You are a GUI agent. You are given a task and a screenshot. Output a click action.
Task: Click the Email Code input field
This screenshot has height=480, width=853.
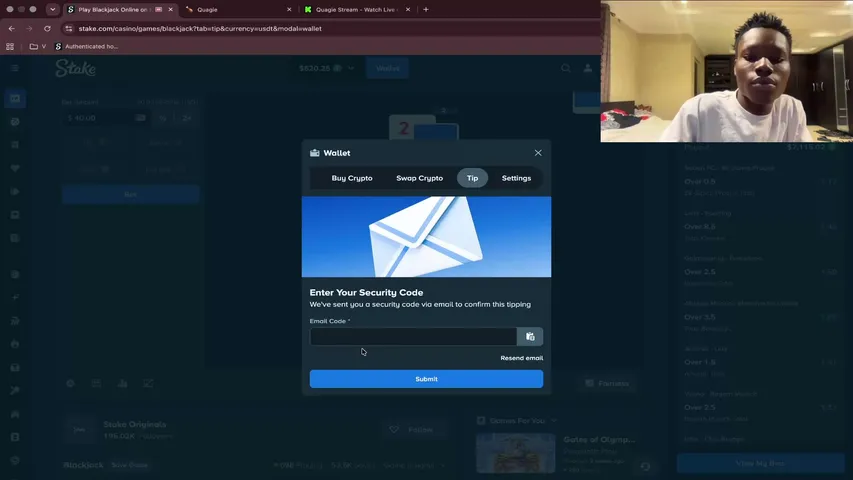[x=413, y=336]
